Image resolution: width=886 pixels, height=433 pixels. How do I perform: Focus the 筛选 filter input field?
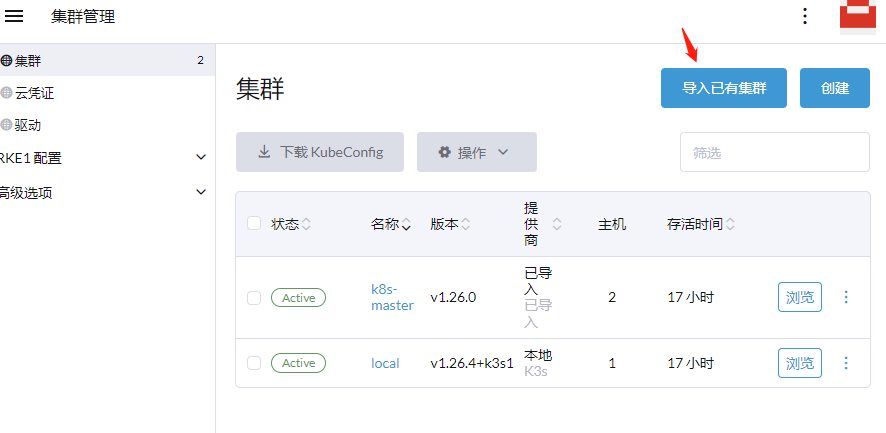775,152
